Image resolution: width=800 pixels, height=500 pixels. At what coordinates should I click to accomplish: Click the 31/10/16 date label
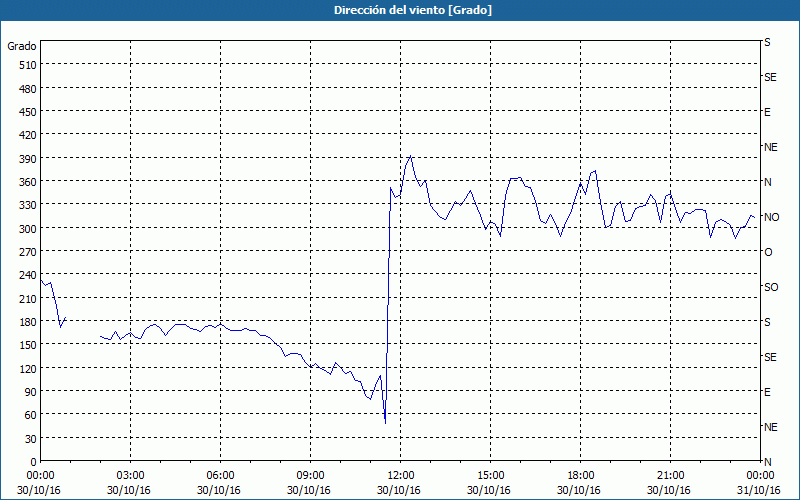[x=760, y=491]
